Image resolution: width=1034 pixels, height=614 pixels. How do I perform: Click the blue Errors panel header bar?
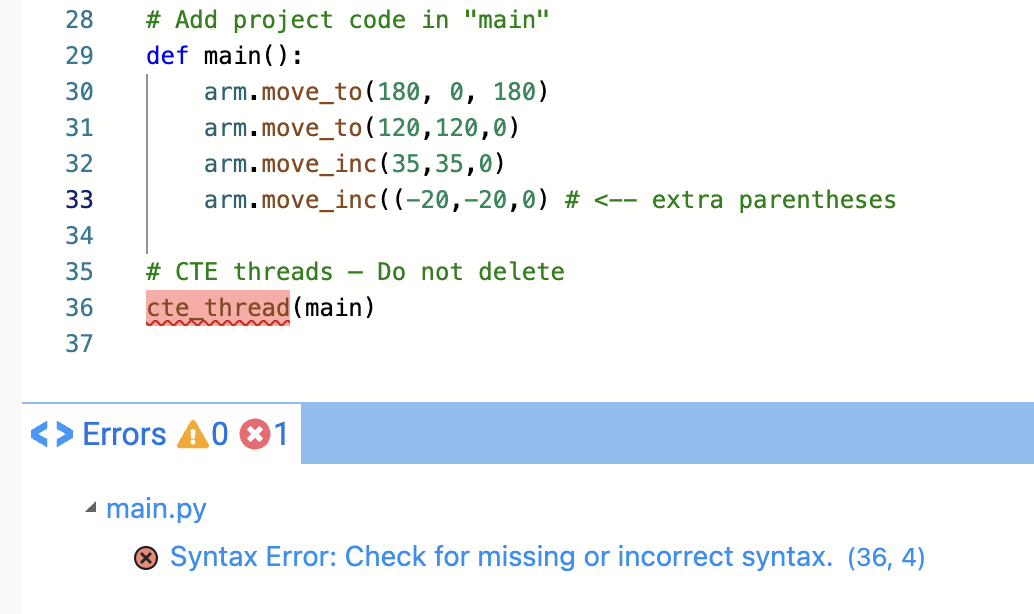coord(667,433)
